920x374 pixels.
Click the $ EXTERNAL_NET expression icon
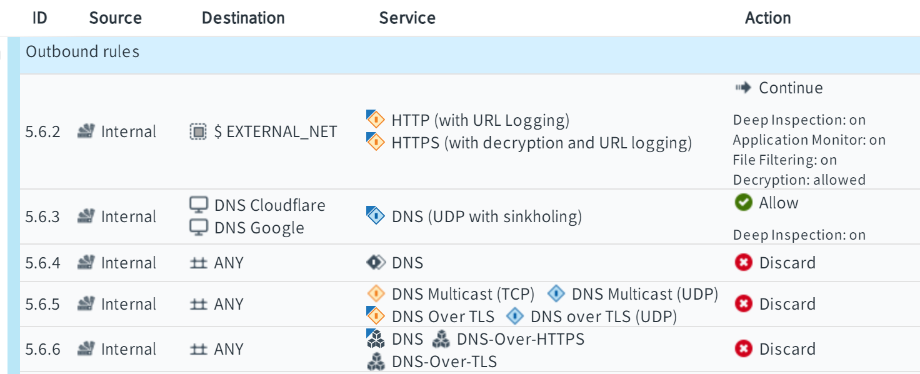(x=198, y=132)
